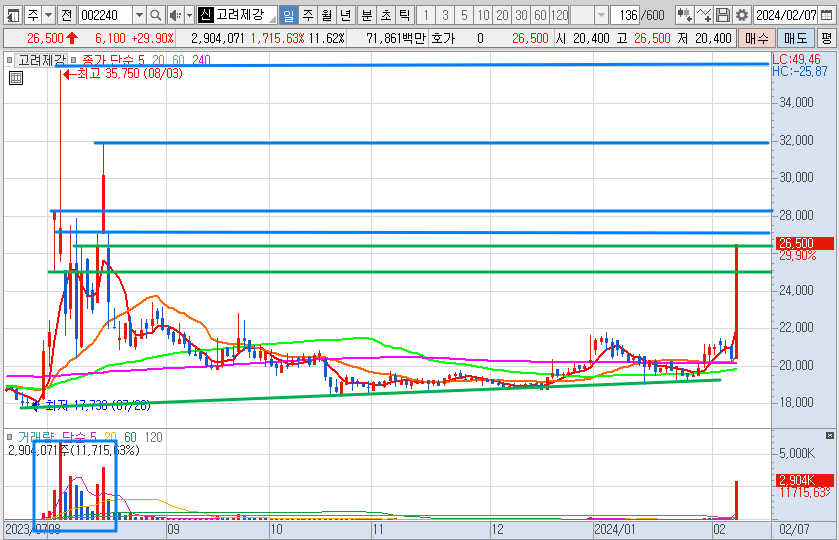The height and width of the screenshot is (540, 839).
Task: Click the red 2,904K volume axis tag
Action: click(804, 480)
